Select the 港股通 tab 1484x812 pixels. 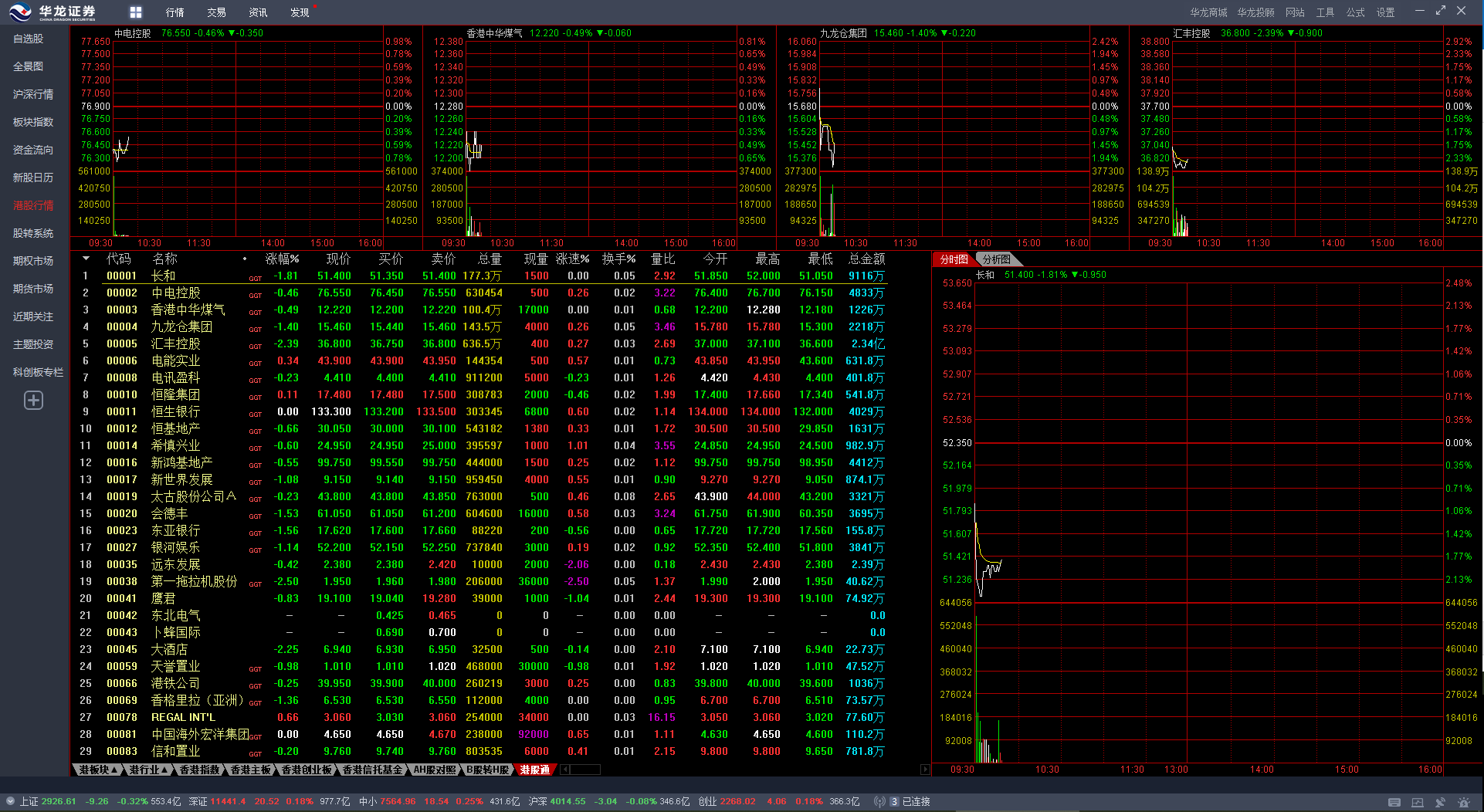[x=535, y=770]
